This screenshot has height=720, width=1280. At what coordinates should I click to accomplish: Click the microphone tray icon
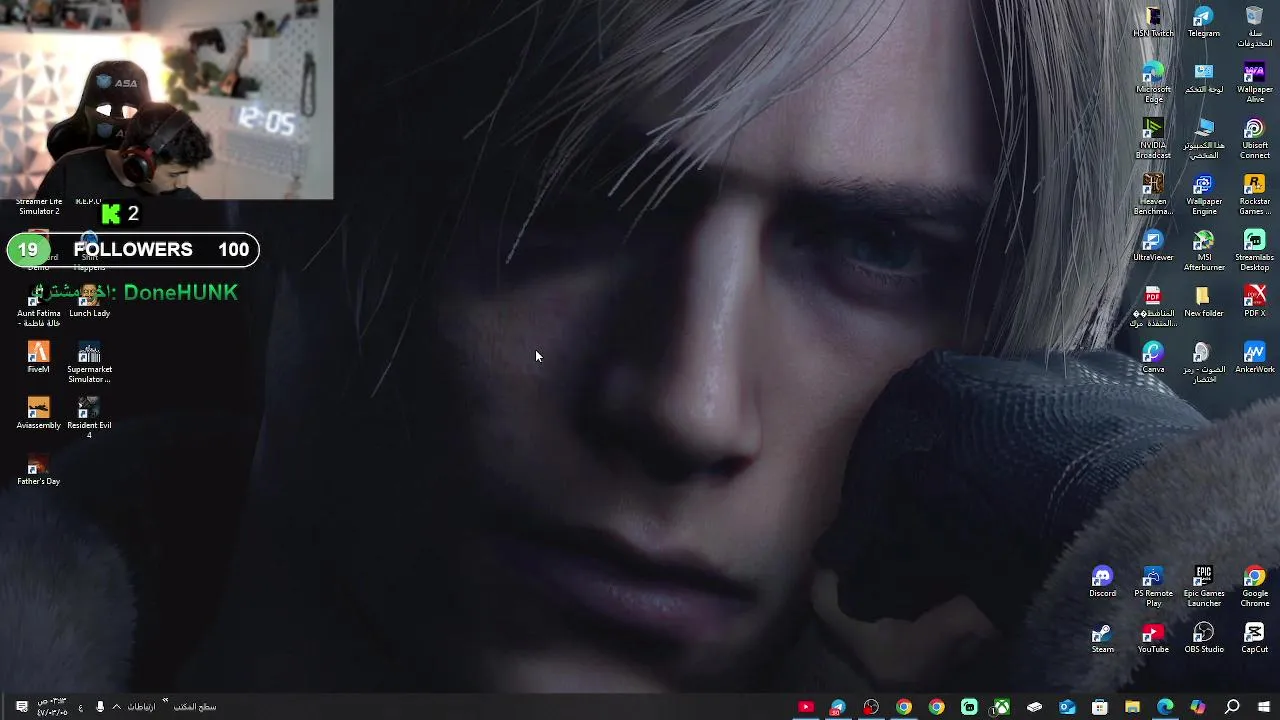[100, 707]
